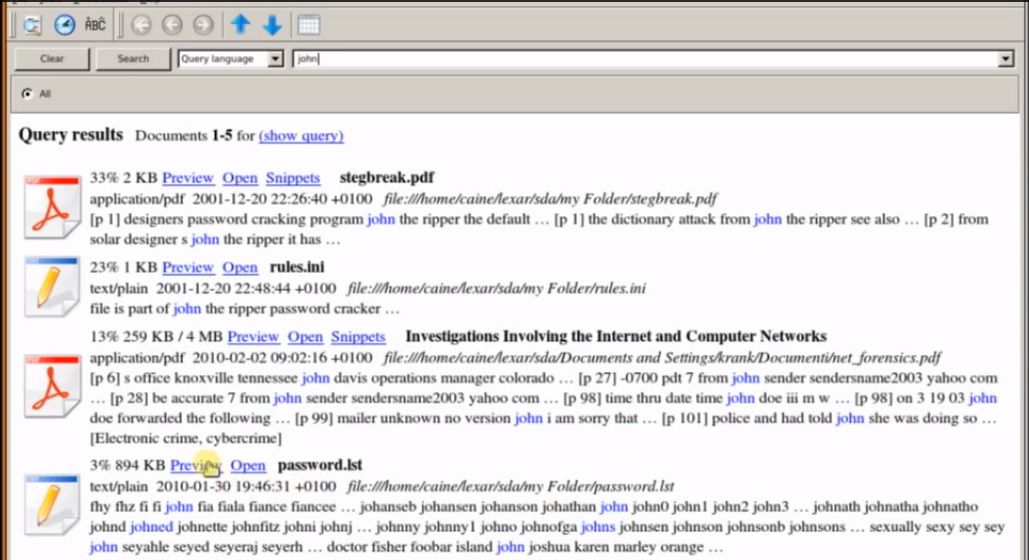The image size is (1029, 560).
Task: Sort results ascending with up arrow
Action: point(241,25)
